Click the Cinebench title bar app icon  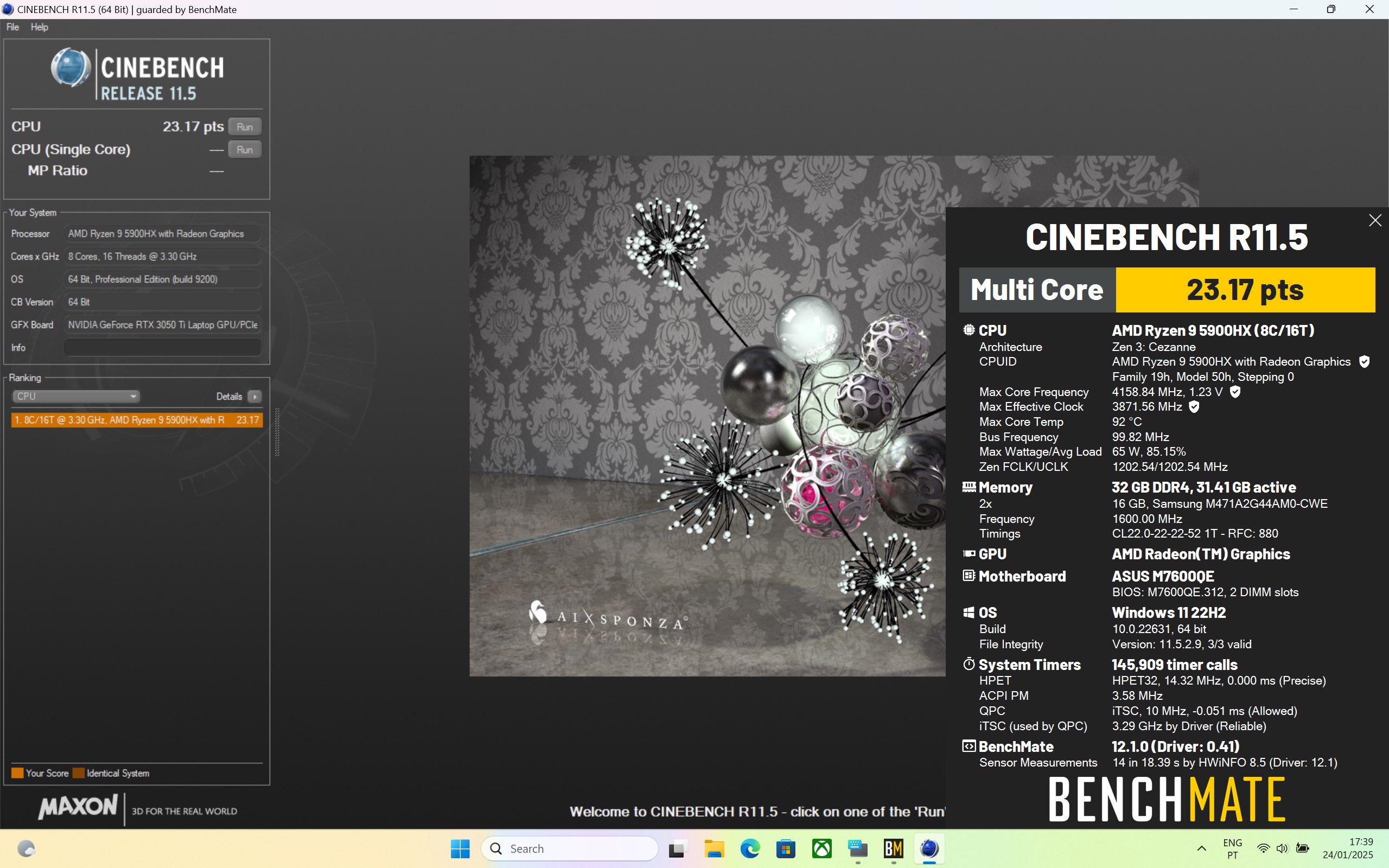coord(8,9)
